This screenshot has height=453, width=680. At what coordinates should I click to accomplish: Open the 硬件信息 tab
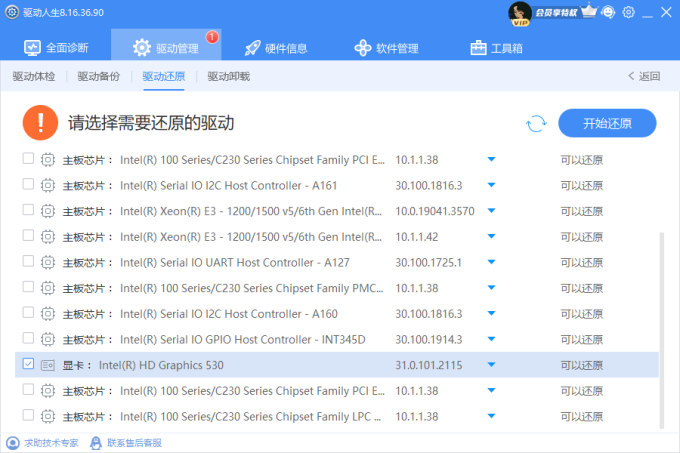coord(276,48)
